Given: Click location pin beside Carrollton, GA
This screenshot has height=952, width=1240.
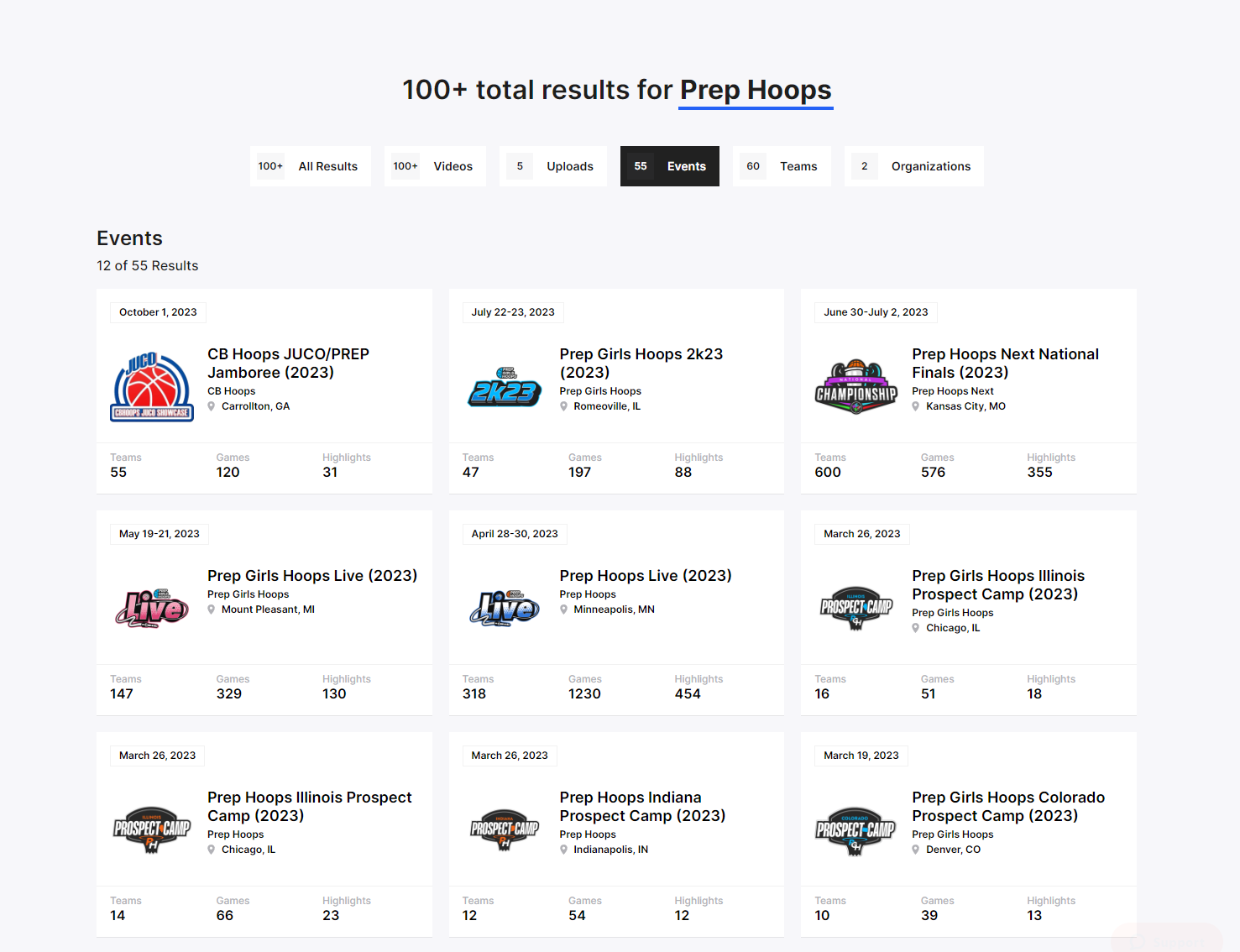Looking at the screenshot, I should coord(212,406).
